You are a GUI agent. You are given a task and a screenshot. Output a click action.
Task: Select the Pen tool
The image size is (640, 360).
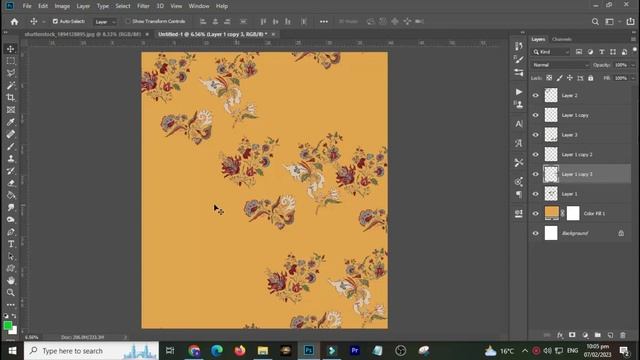click(11, 232)
